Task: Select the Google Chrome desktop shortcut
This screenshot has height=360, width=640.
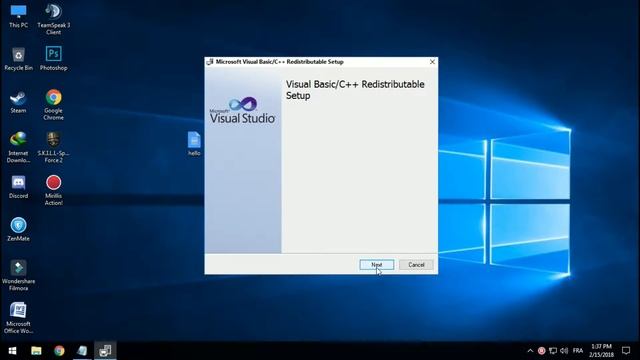Action: [x=53, y=105]
